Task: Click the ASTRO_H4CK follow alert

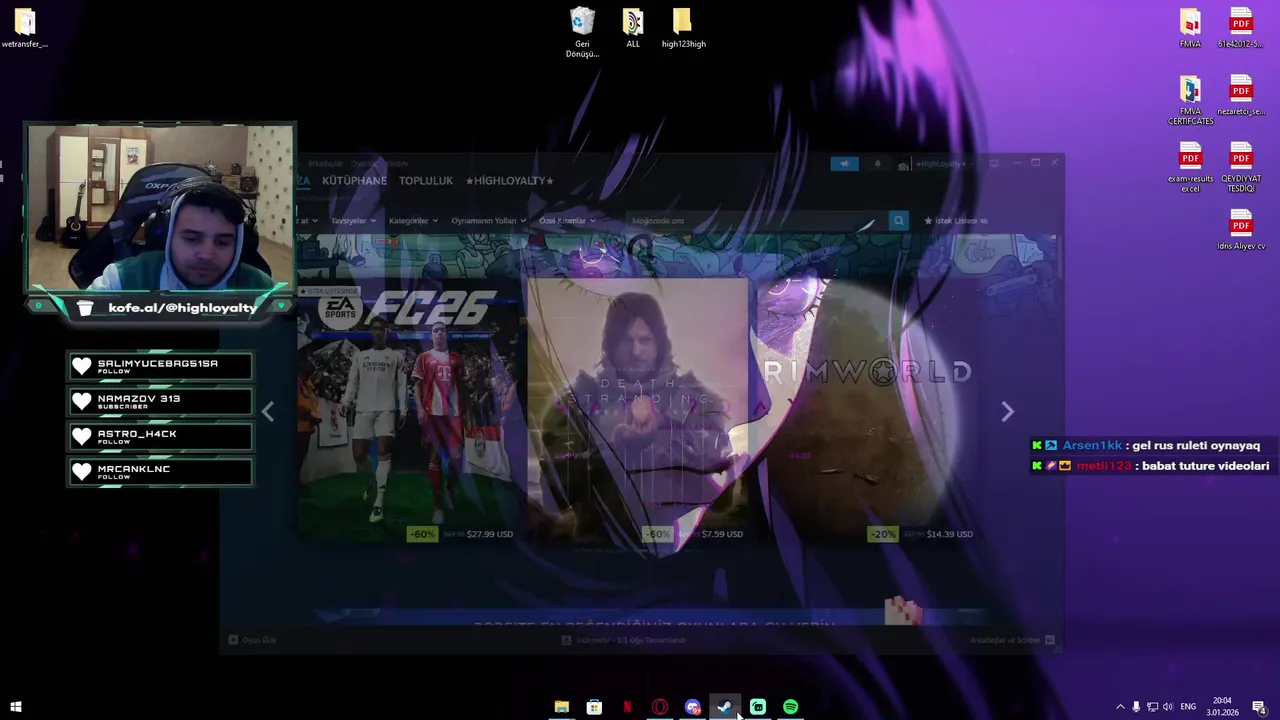Action: (160, 437)
